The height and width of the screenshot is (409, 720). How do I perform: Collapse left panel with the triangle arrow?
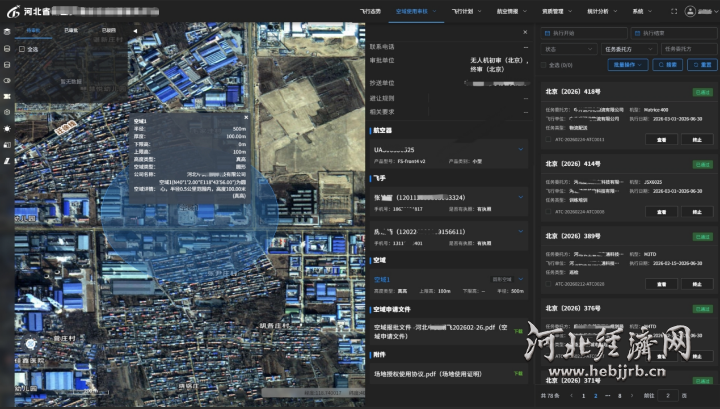click(133, 31)
